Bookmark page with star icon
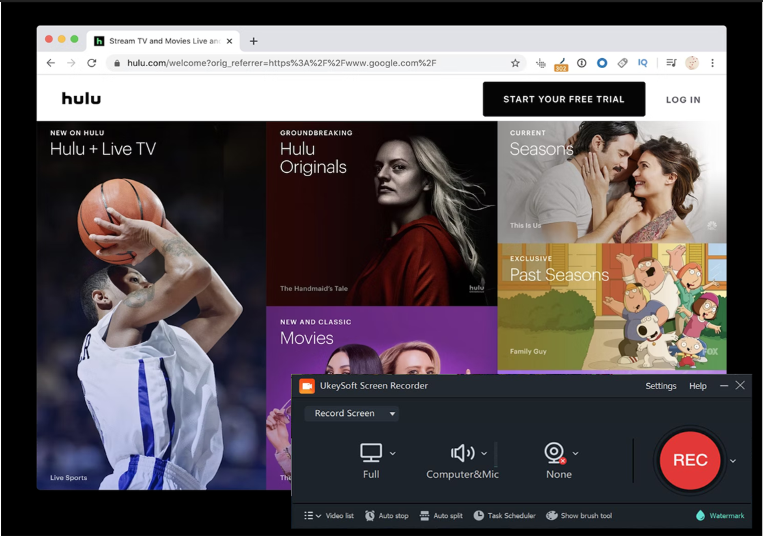 click(515, 63)
